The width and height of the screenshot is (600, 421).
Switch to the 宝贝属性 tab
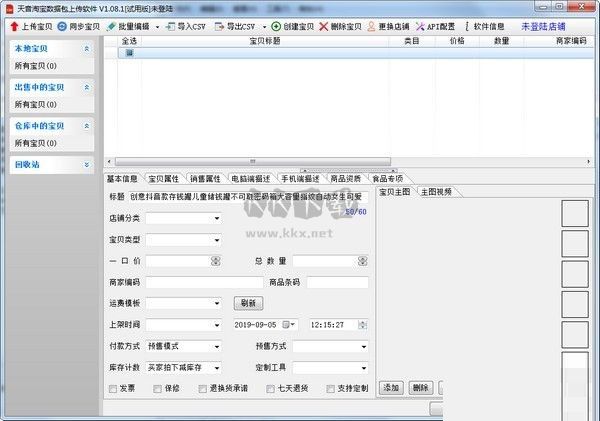(x=166, y=179)
